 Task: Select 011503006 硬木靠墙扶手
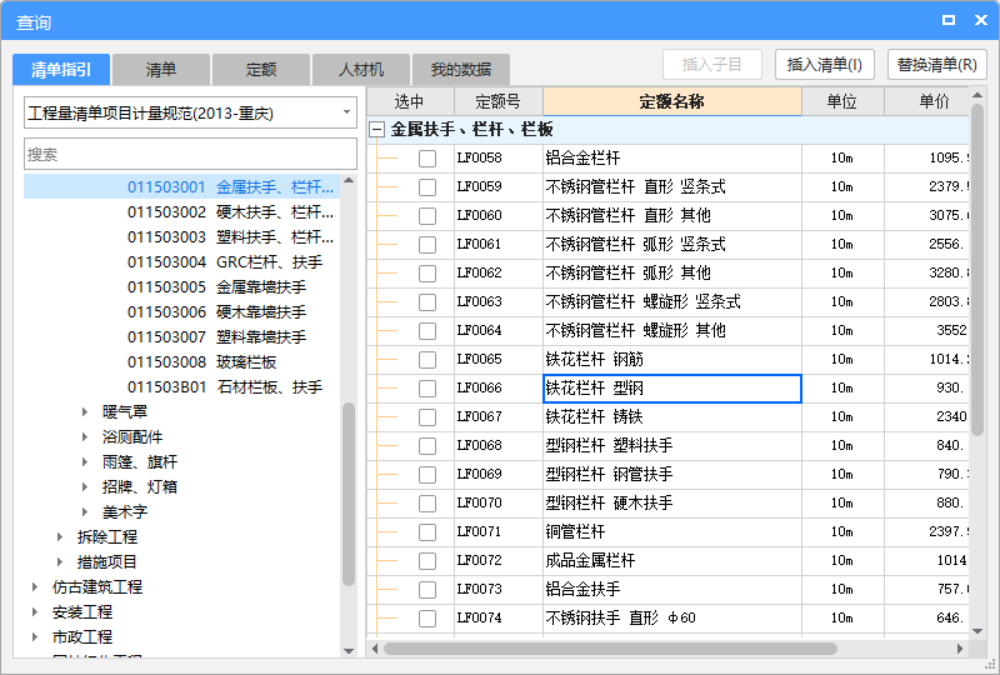click(216, 312)
